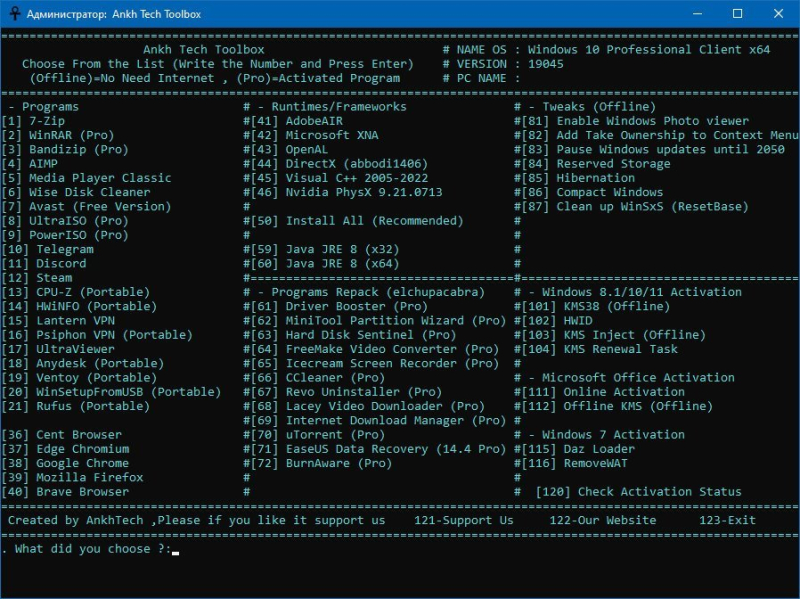Minimize the Ankh Tech Toolbox window
Viewport: 800px width, 599px height.
pos(697,14)
